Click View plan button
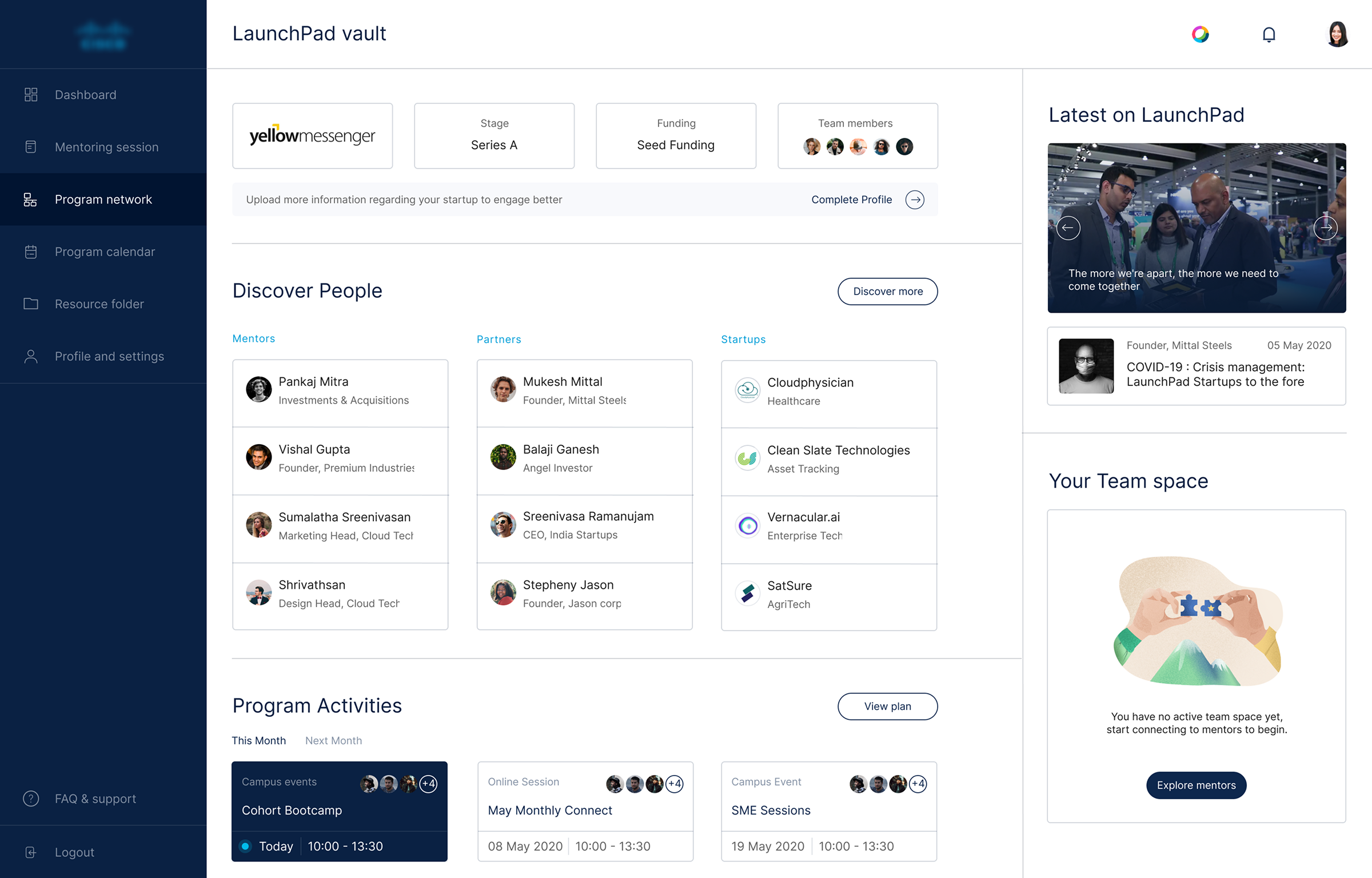The image size is (1372, 878). [x=887, y=707]
